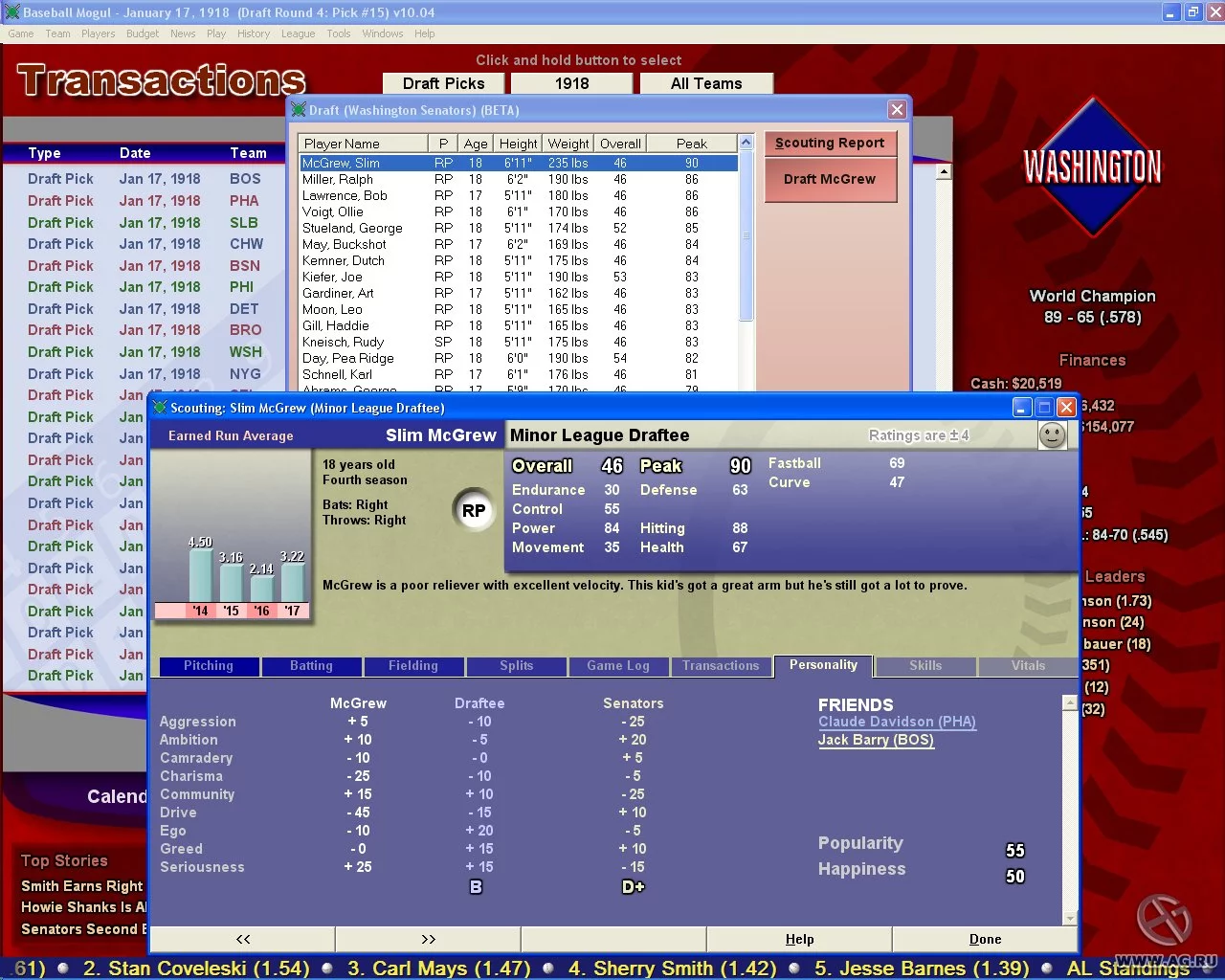Switch to the Pitching tab
This screenshot has height=980, width=1225.
pyautogui.click(x=209, y=666)
